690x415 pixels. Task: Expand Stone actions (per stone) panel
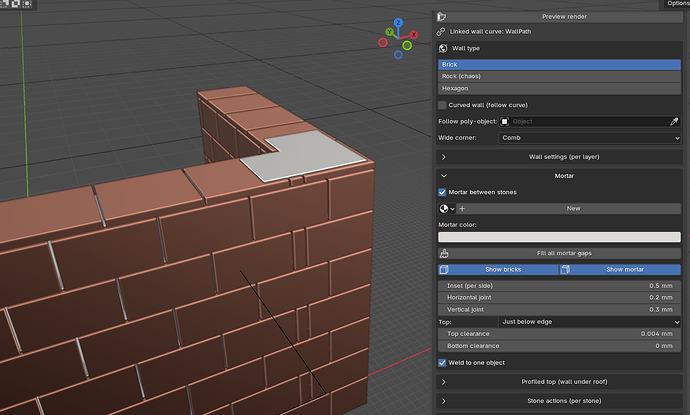coord(559,401)
